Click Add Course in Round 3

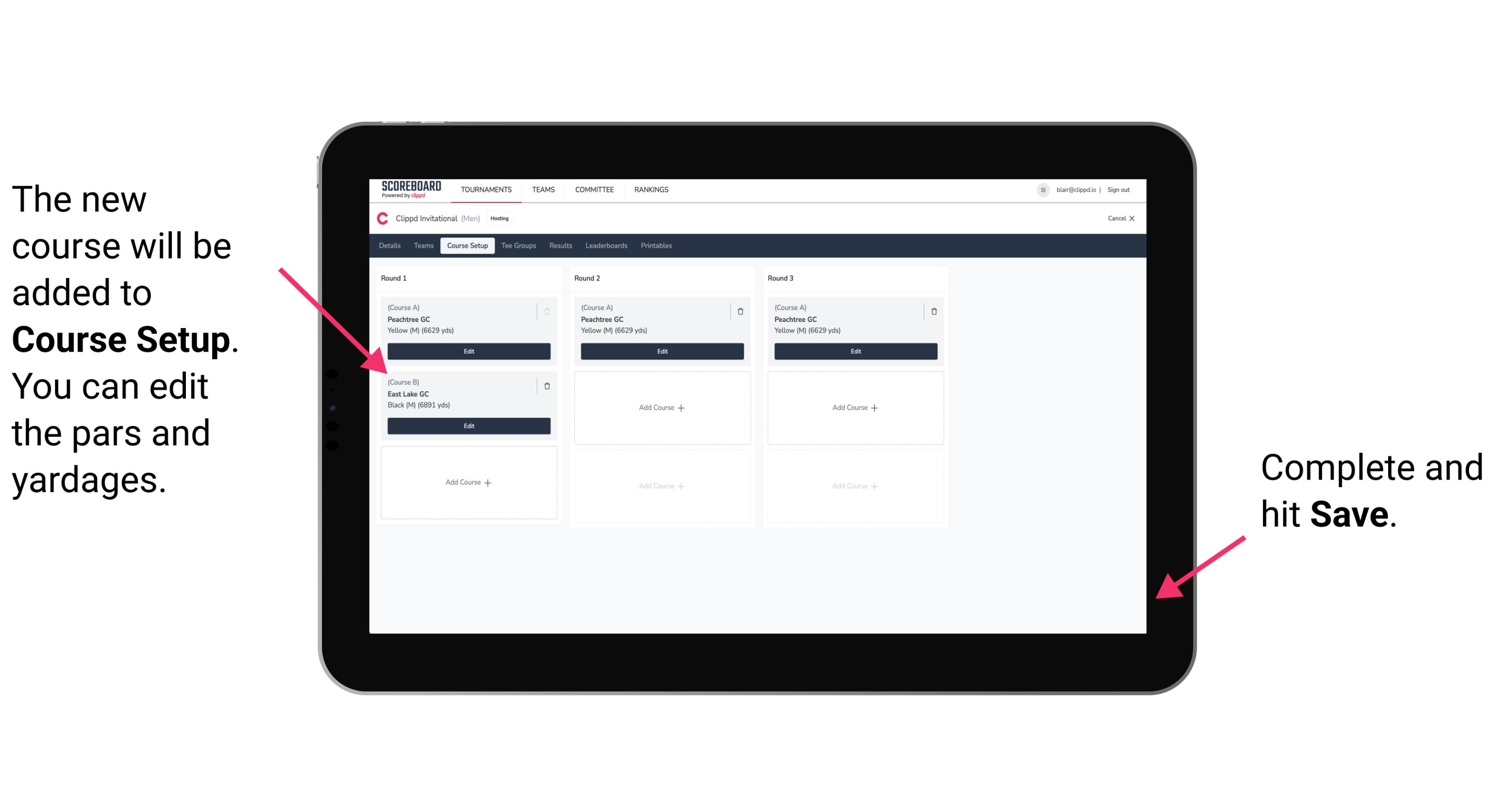click(855, 407)
